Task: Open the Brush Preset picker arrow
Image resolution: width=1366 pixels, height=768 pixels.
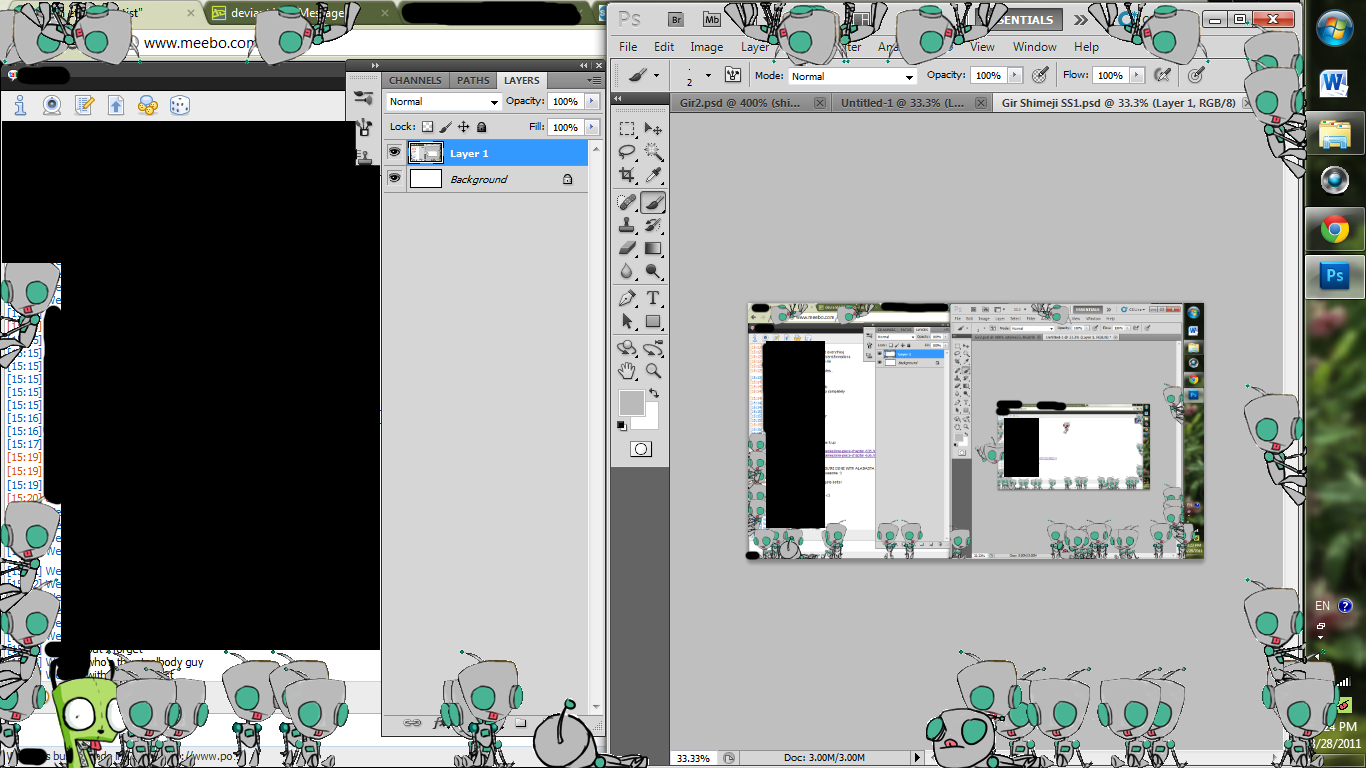Action: 708,75
